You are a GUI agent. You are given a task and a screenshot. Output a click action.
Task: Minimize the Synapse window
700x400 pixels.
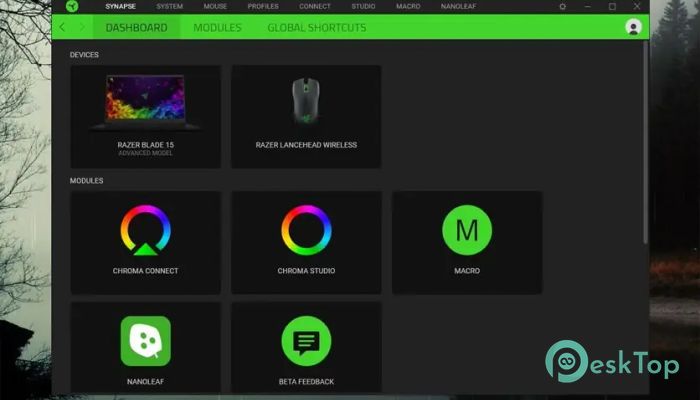(588, 6)
